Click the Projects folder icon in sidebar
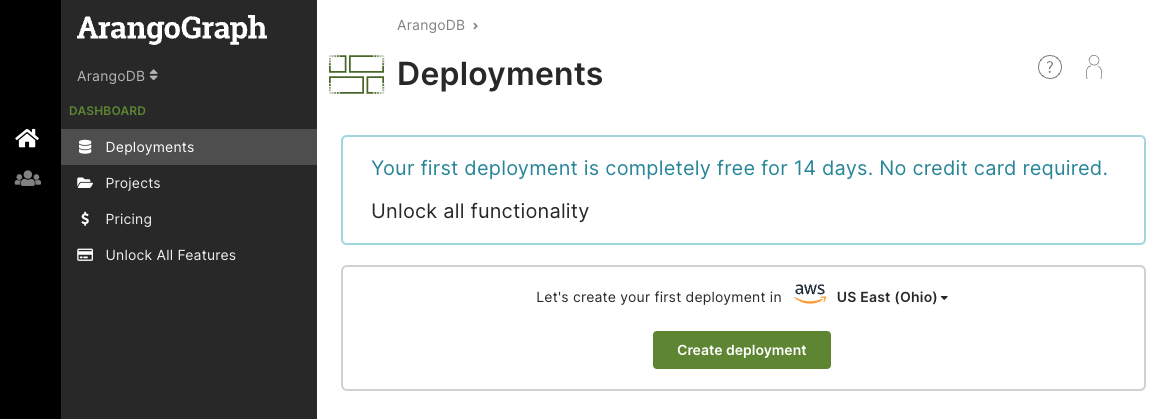This screenshot has height=419, width=1170. (85, 183)
